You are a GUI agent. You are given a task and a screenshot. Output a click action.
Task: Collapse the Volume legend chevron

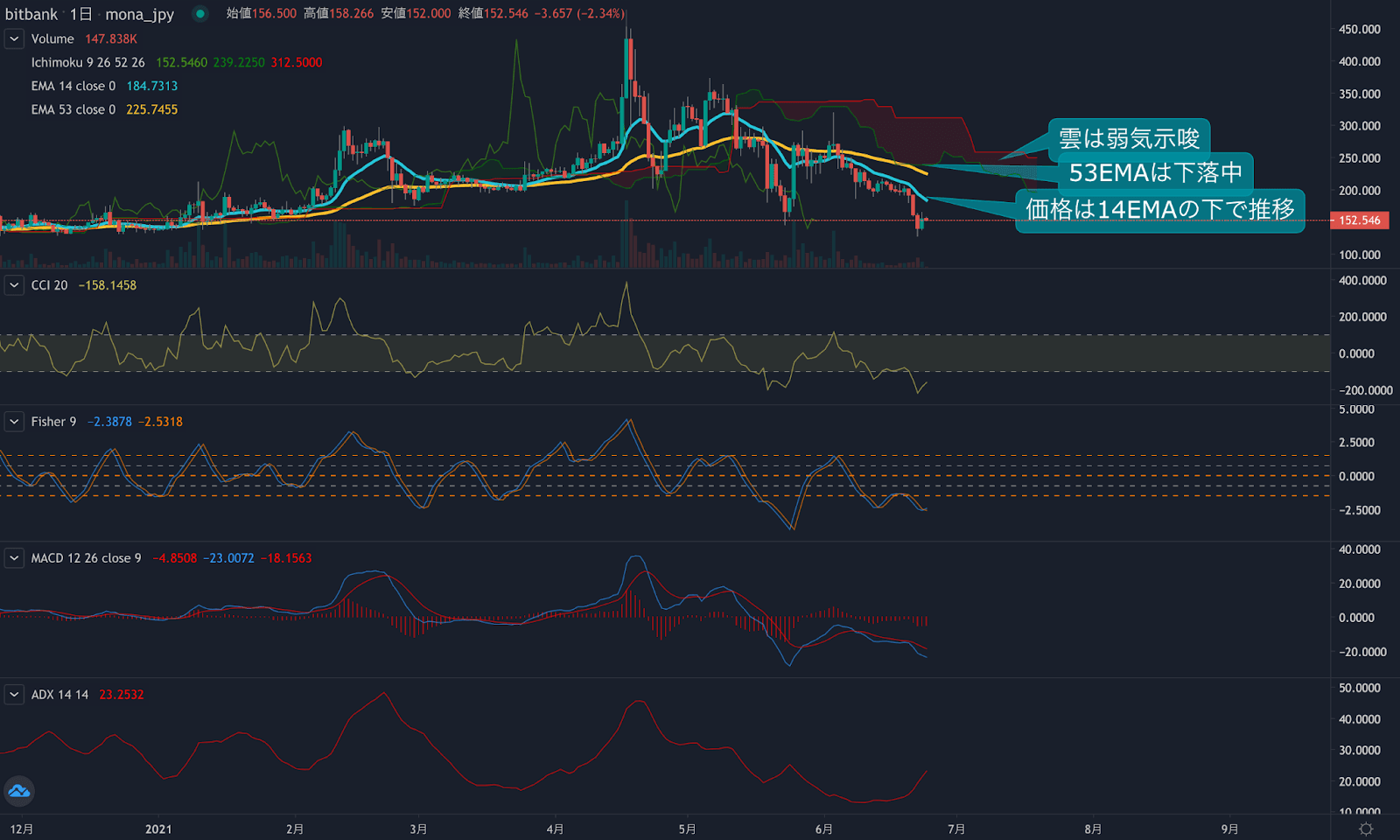pyautogui.click(x=14, y=39)
